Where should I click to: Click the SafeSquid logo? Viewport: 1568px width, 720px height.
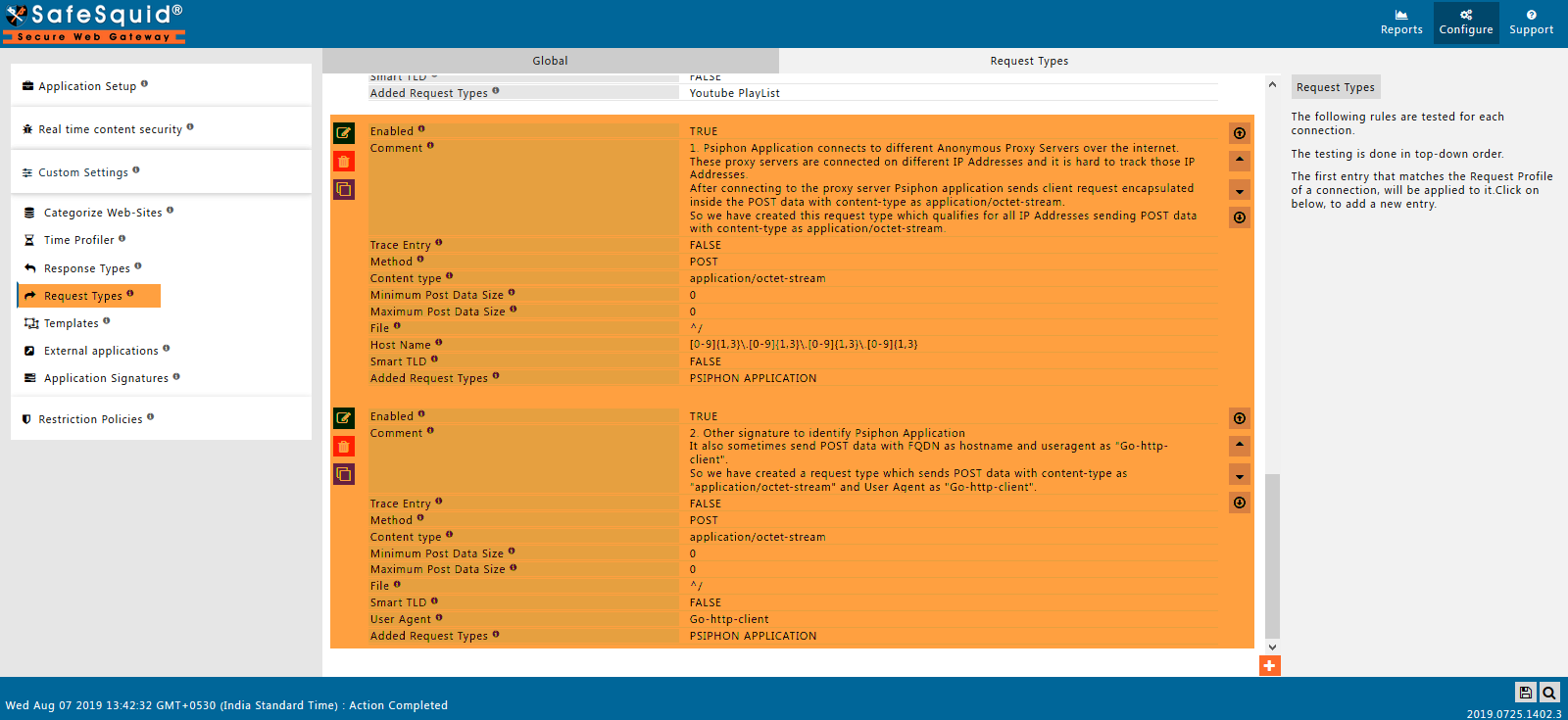[x=94, y=24]
